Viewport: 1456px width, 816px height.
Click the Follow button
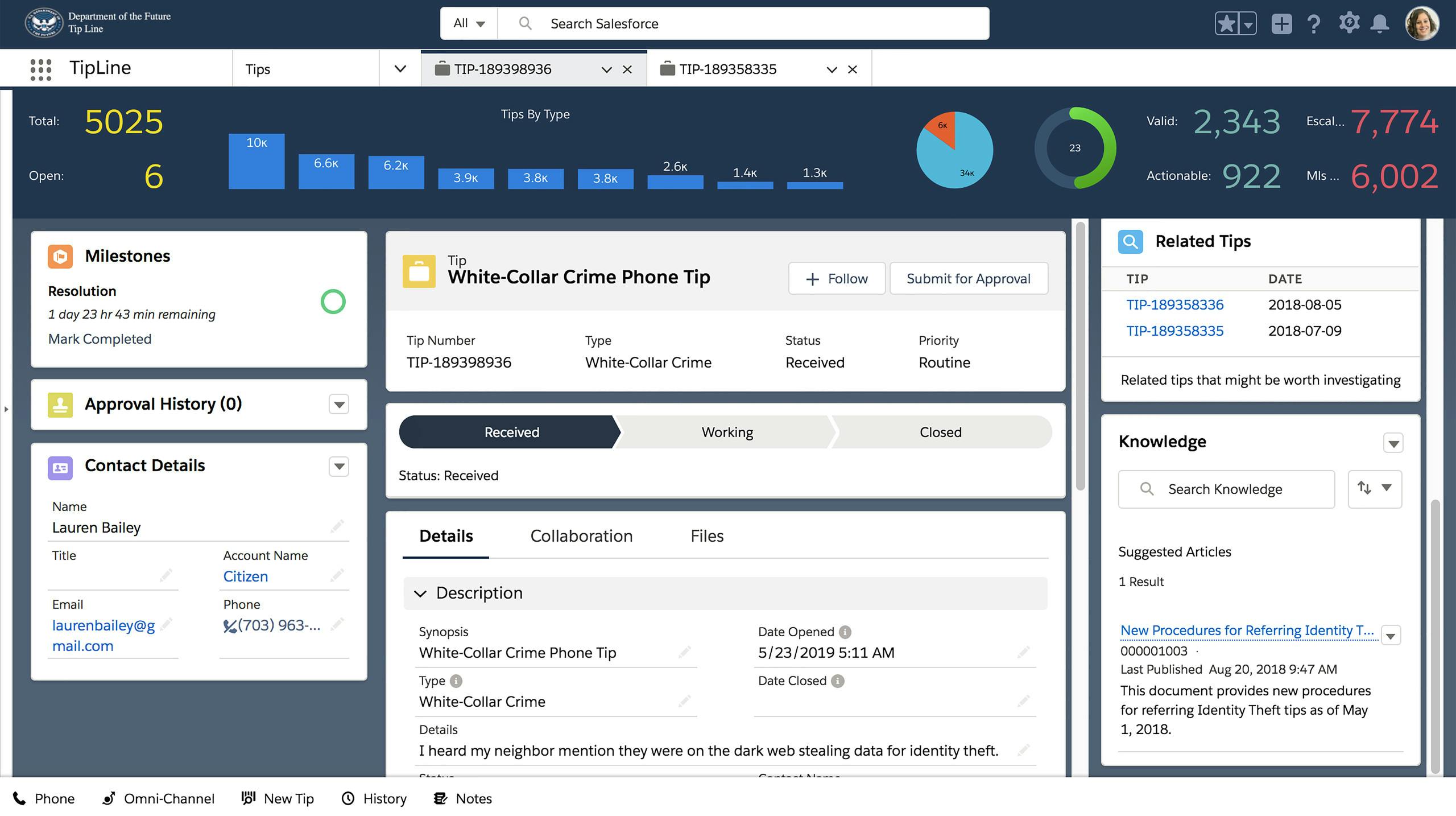pyautogui.click(x=837, y=278)
